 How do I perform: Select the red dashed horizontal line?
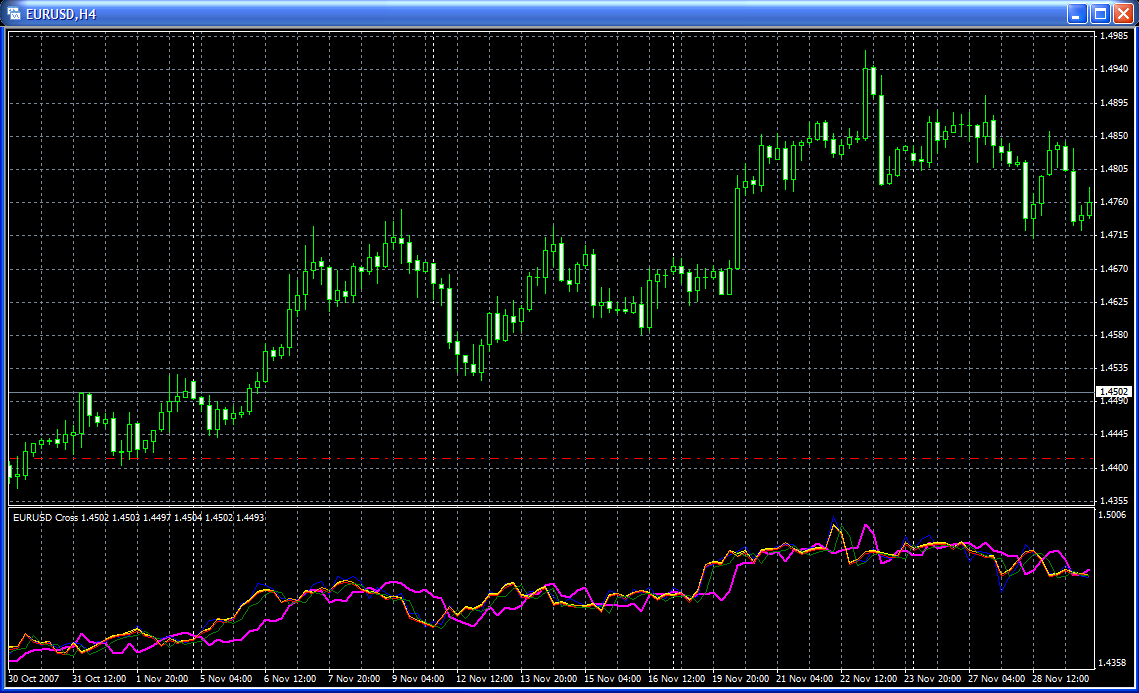[500, 459]
